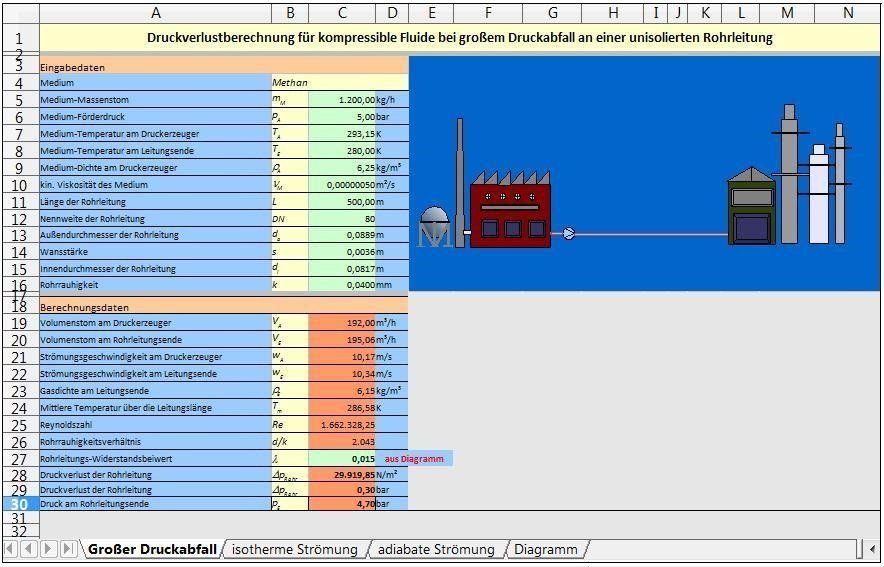
Task: Click the green building graphic
Action: [752, 206]
